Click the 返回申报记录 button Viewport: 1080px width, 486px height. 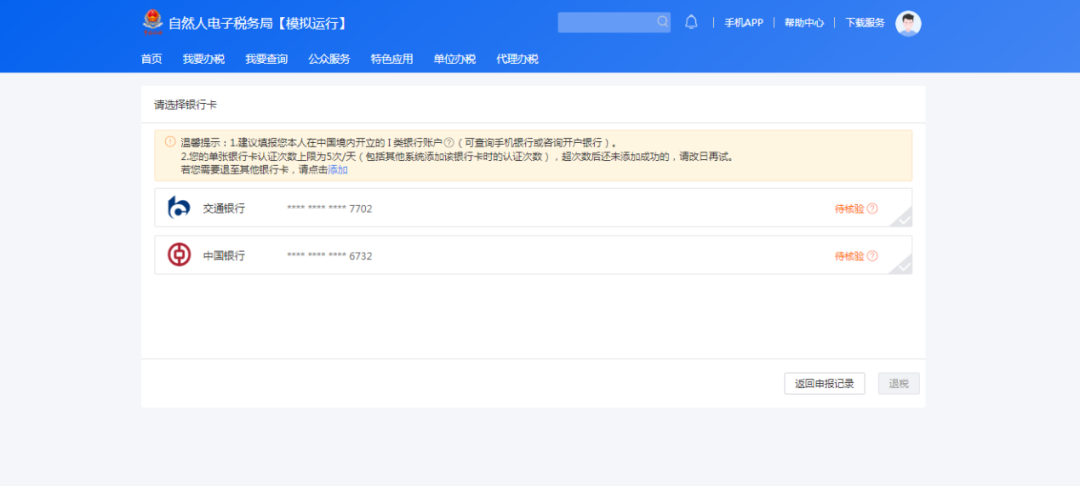(x=824, y=384)
